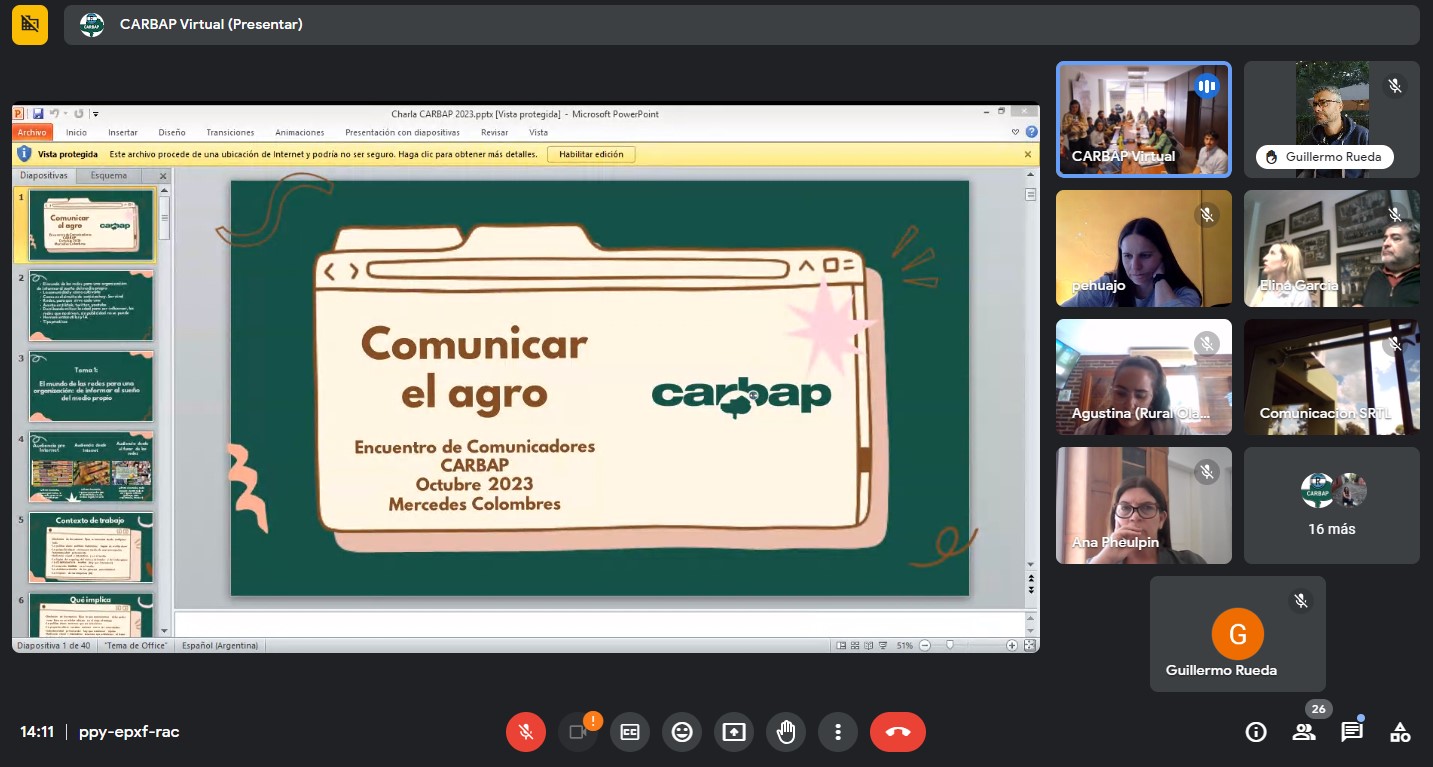Open the emoji reactions button
Image resolution: width=1433 pixels, height=767 pixels.
click(682, 732)
